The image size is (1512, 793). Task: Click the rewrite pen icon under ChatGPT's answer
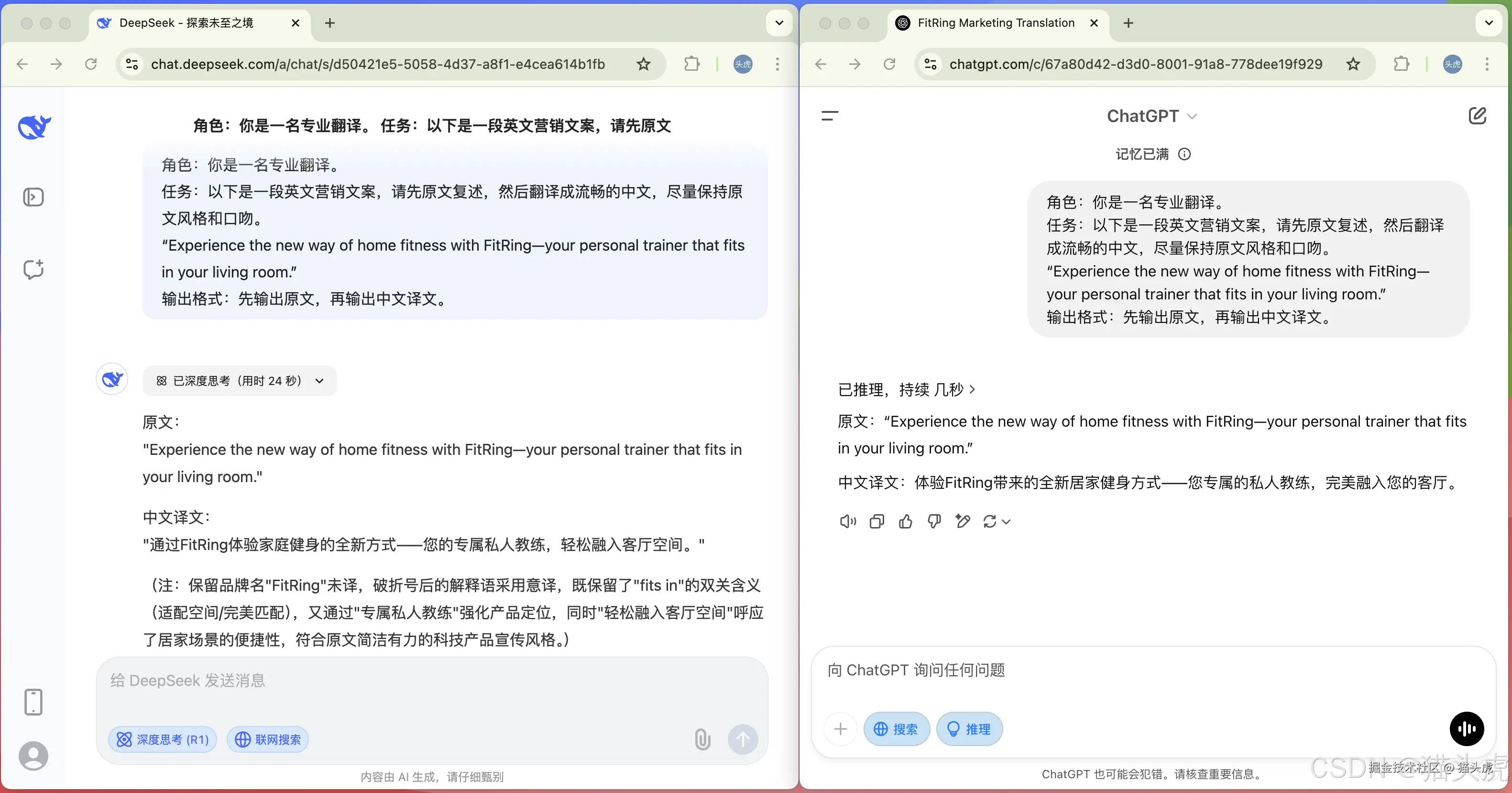click(963, 521)
